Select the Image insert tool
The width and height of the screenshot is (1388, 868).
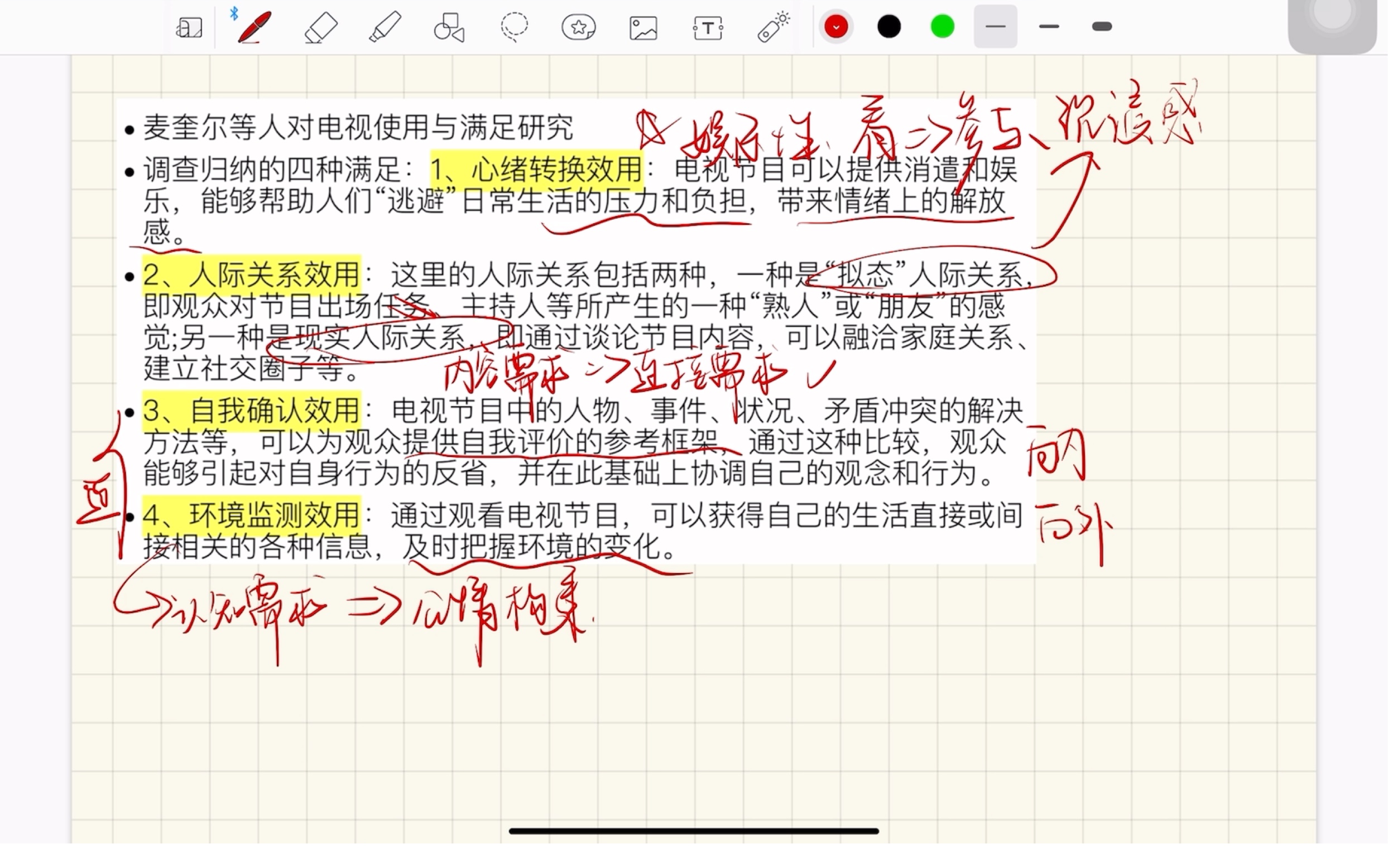click(x=643, y=27)
